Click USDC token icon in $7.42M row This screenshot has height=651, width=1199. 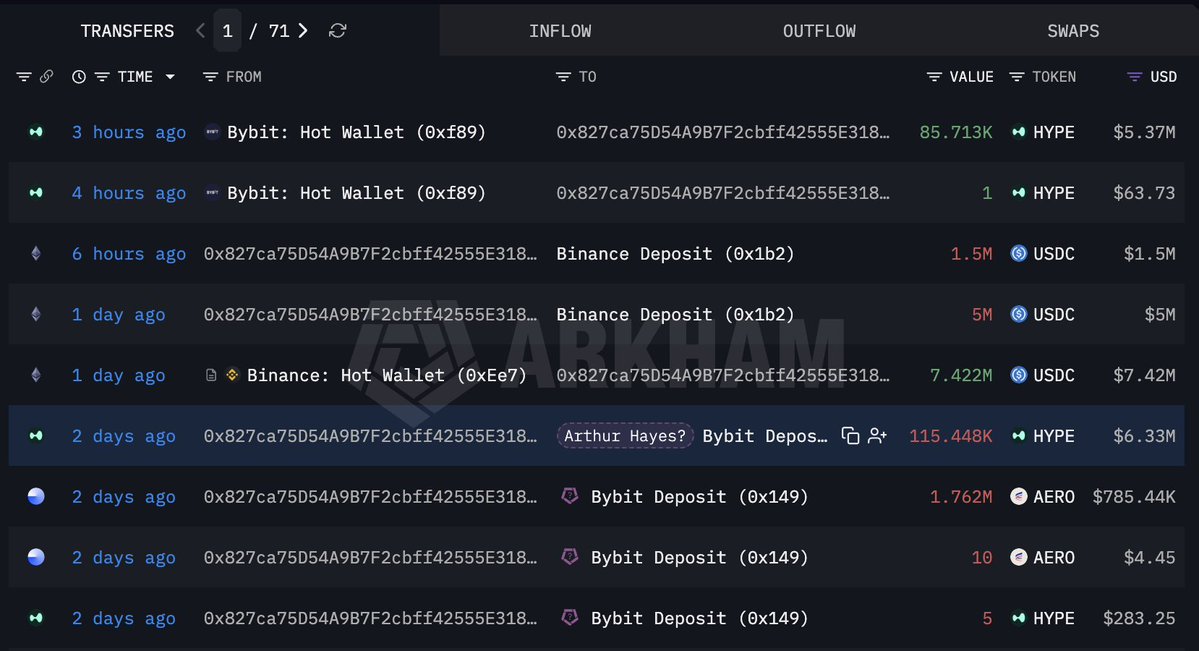click(x=1019, y=375)
